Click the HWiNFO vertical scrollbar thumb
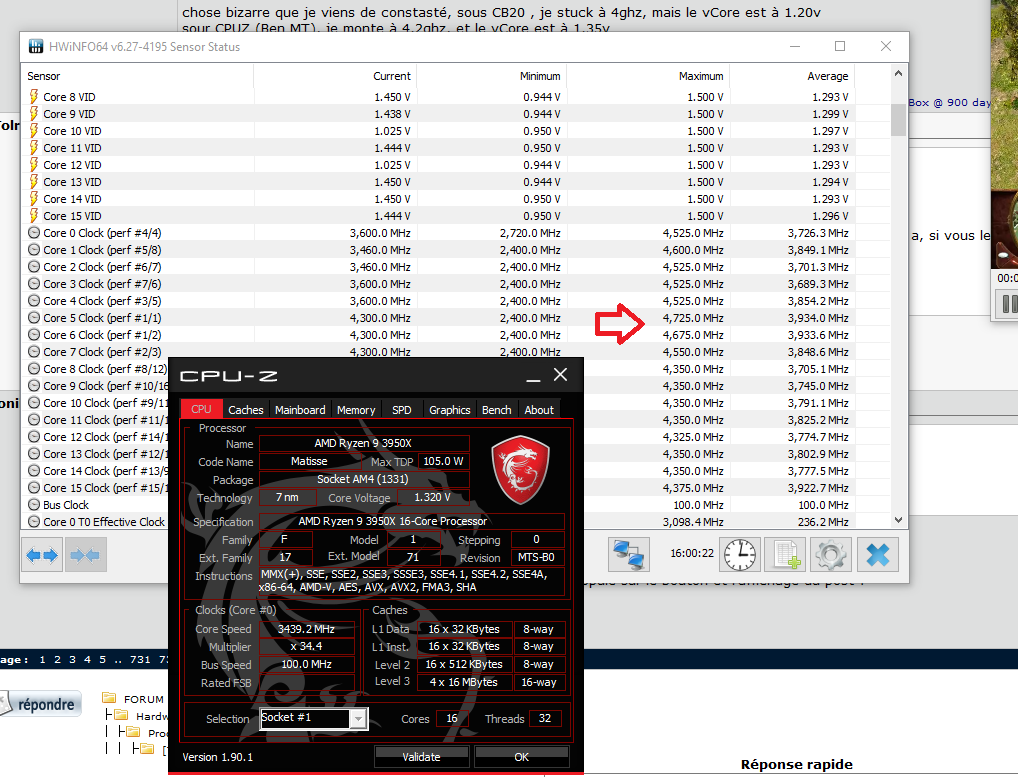 pos(899,120)
